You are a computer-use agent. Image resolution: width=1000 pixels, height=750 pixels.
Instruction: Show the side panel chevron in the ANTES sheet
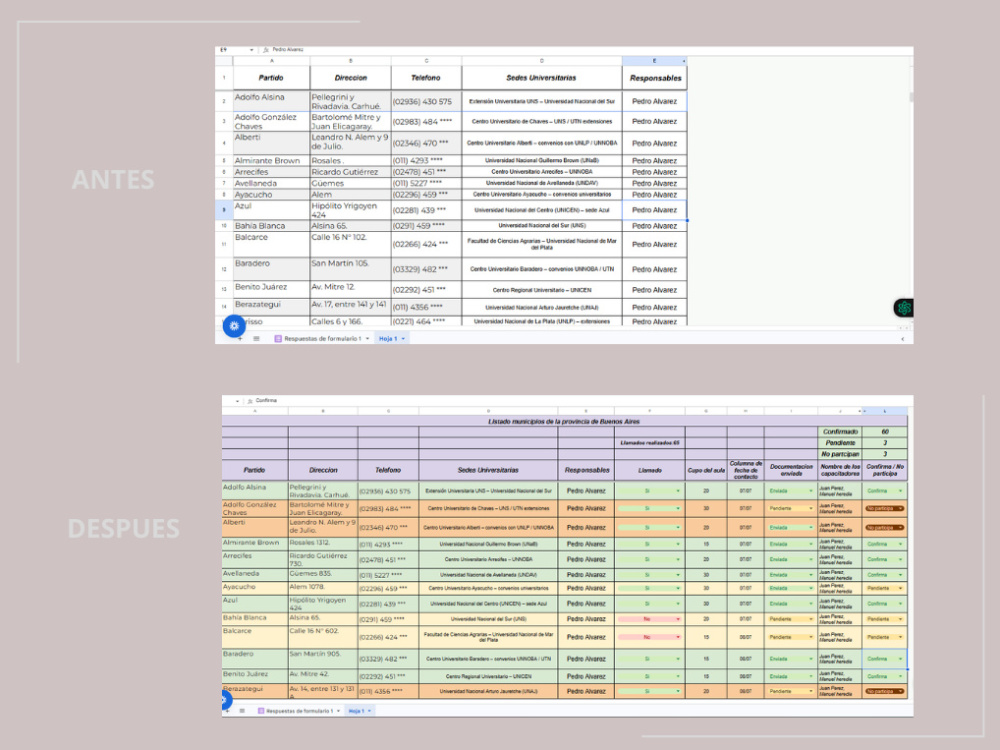point(902,339)
